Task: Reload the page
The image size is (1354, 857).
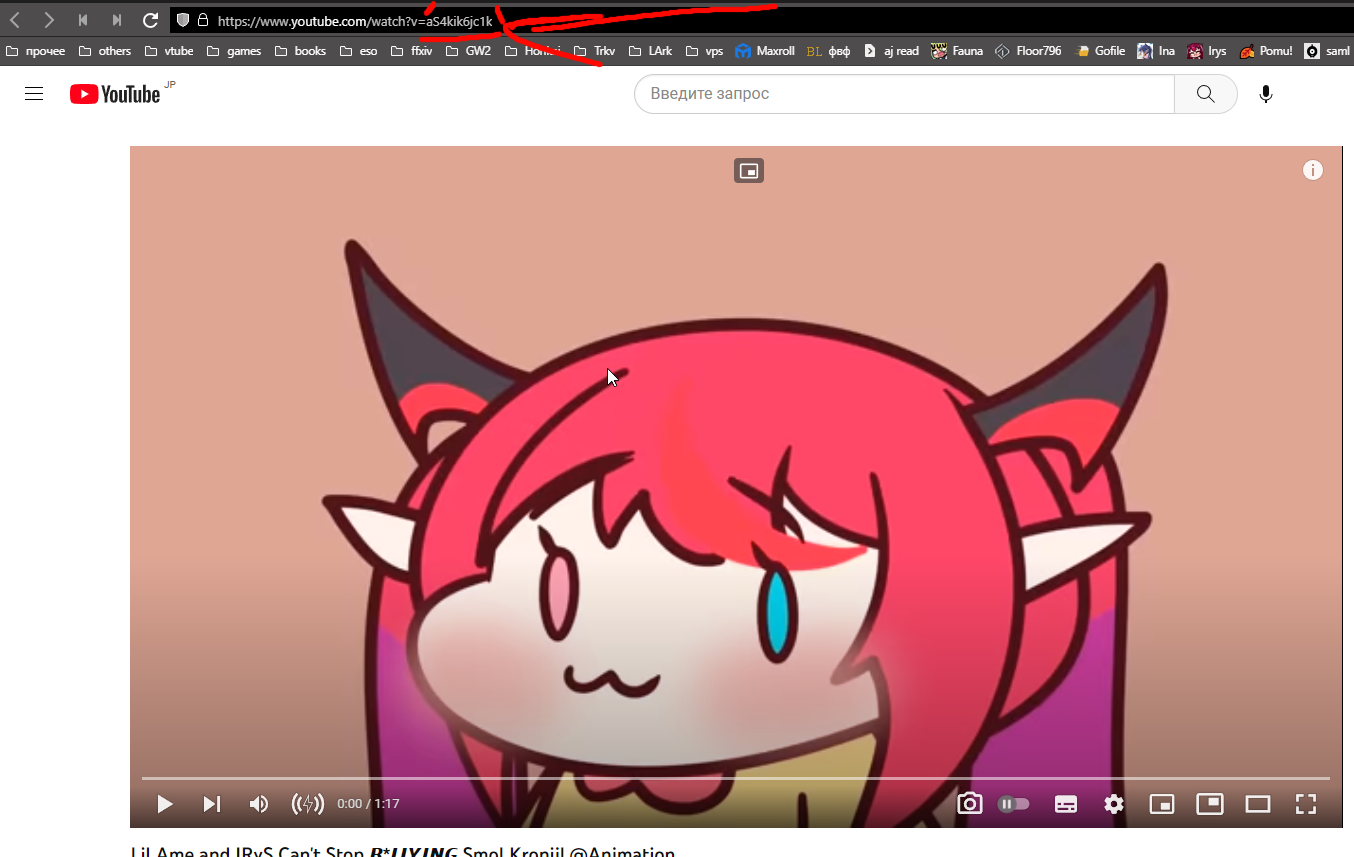Action: point(151,20)
